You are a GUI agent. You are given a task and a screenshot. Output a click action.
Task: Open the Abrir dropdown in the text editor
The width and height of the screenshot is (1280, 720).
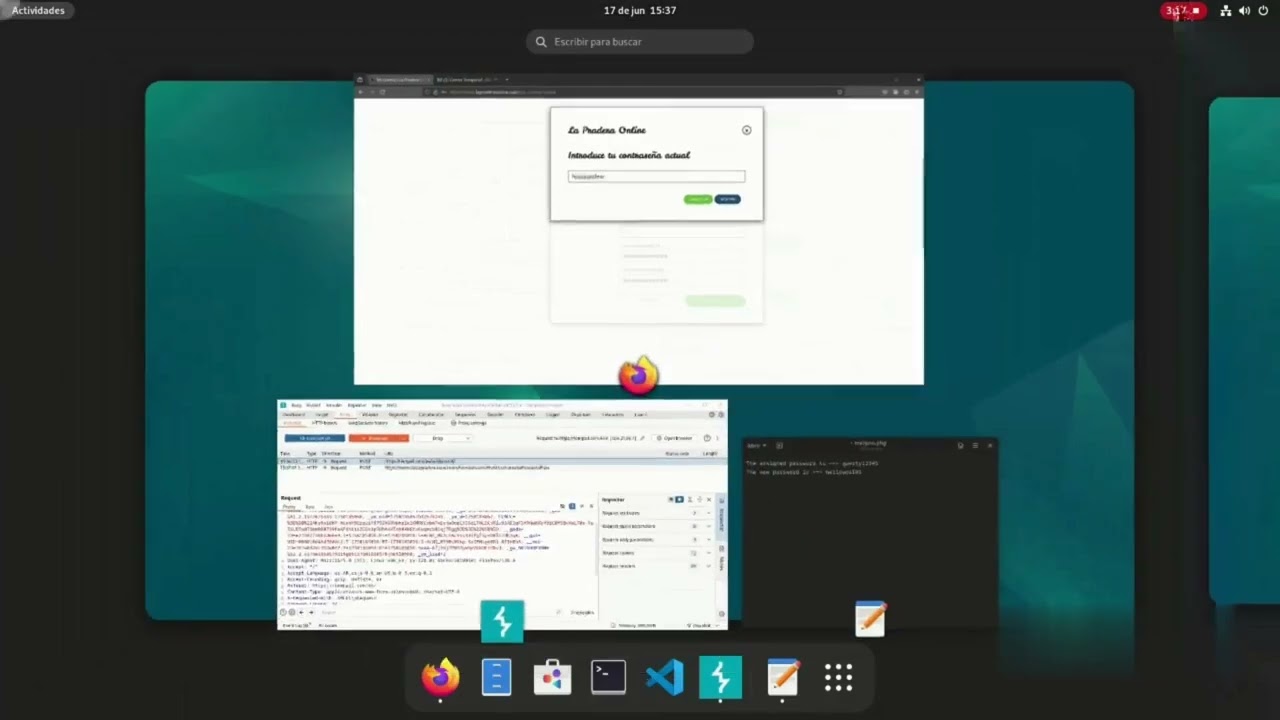tap(757, 445)
